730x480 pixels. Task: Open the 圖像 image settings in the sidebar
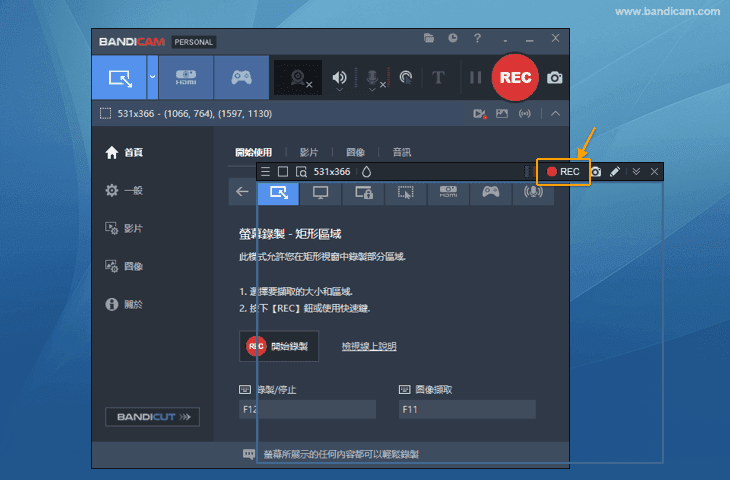[124, 266]
